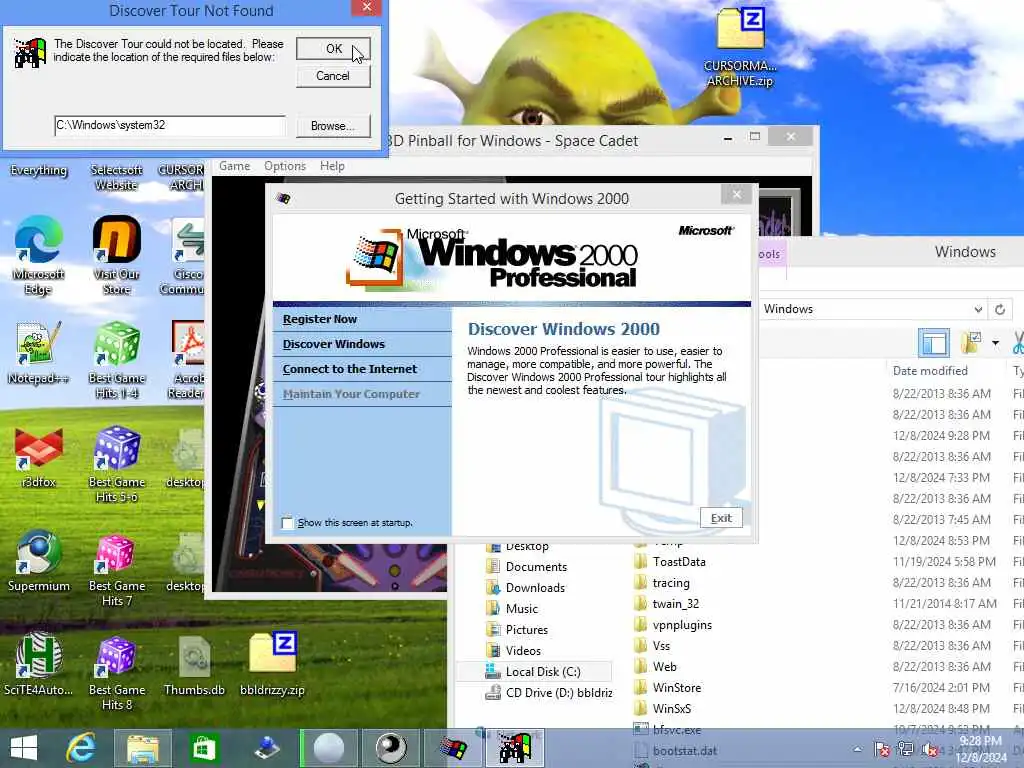Open the Supermium desktop shortcut
Image resolution: width=1024 pixels, height=768 pixels.
(x=39, y=562)
